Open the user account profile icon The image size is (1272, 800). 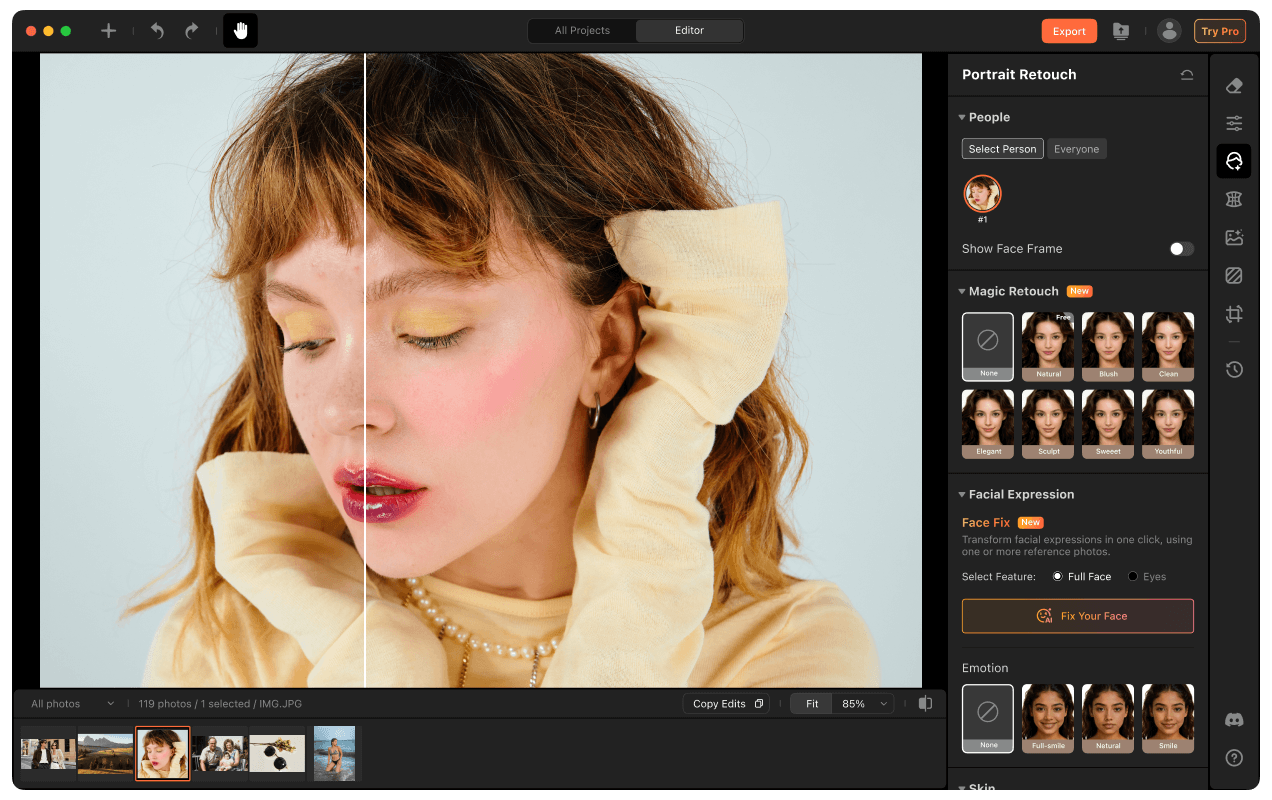(1169, 31)
